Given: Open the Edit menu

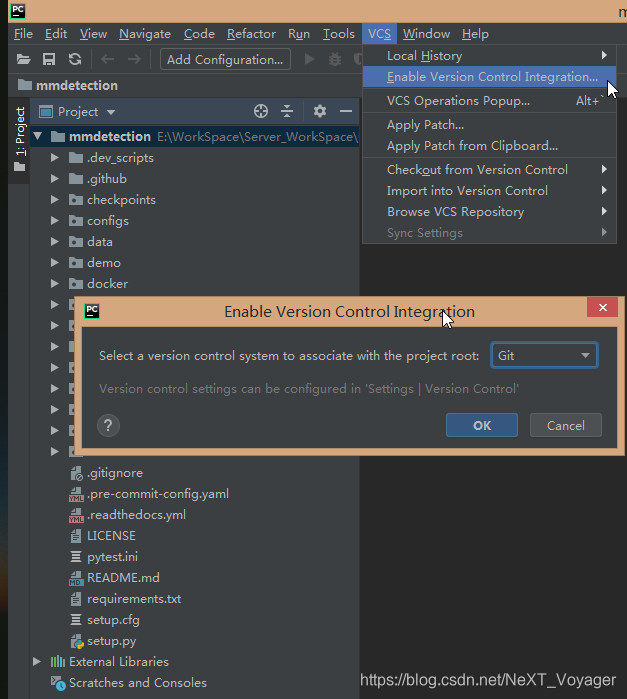Looking at the screenshot, I should [x=56, y=34].
